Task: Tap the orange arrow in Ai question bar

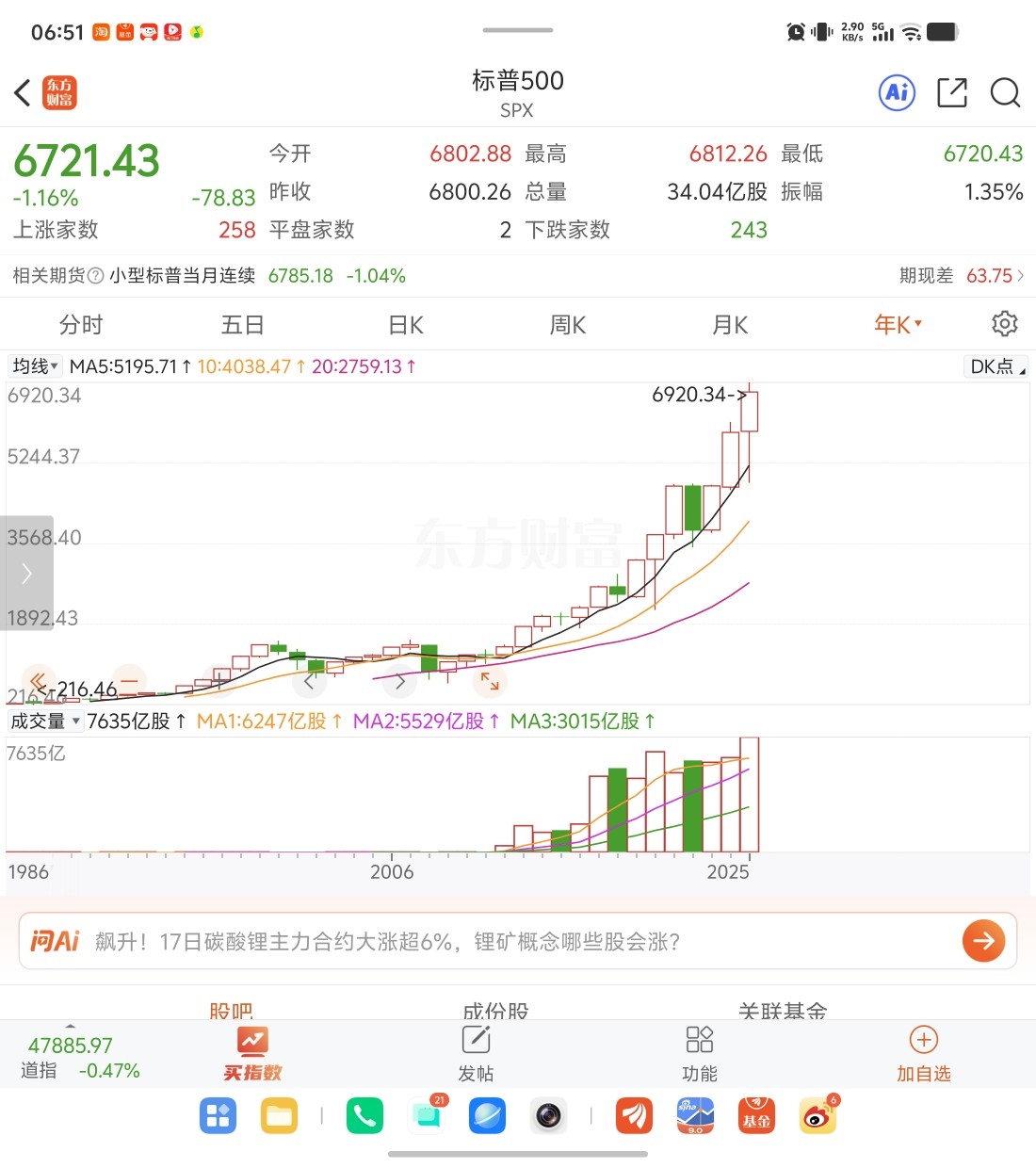Action: [x=983, y=940]
